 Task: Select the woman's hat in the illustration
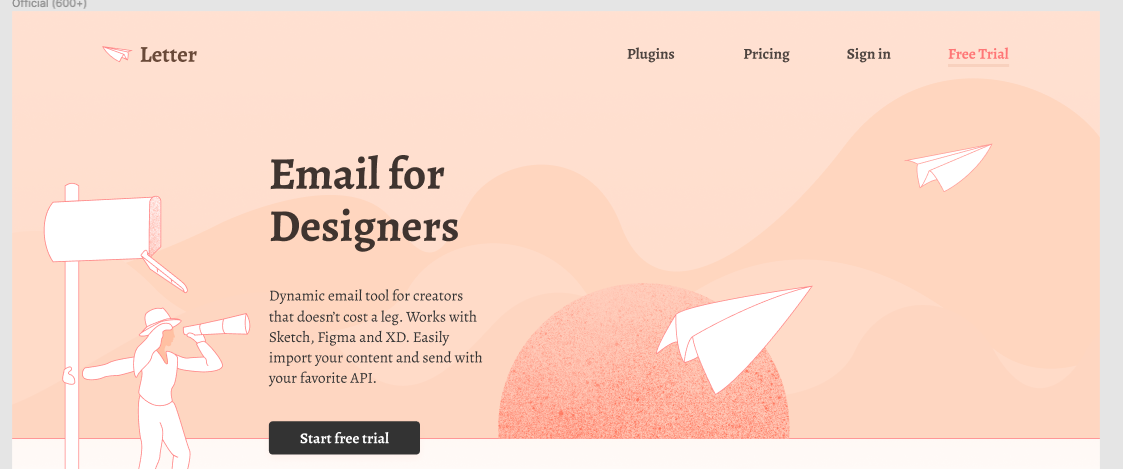[x=159, y=321]
